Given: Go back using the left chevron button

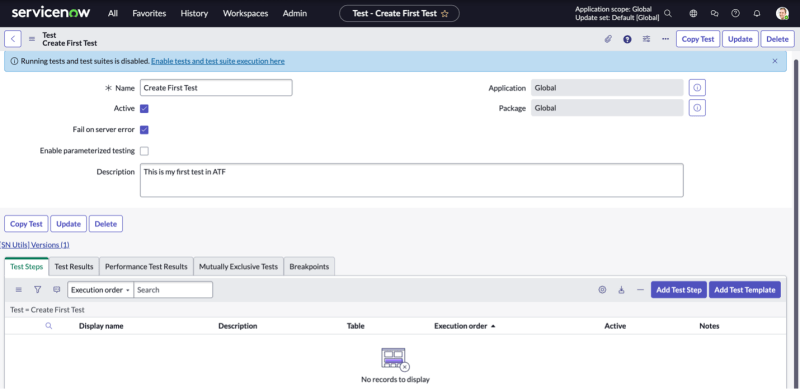Looking at the screenshot, I should click(x=13, y=39).
